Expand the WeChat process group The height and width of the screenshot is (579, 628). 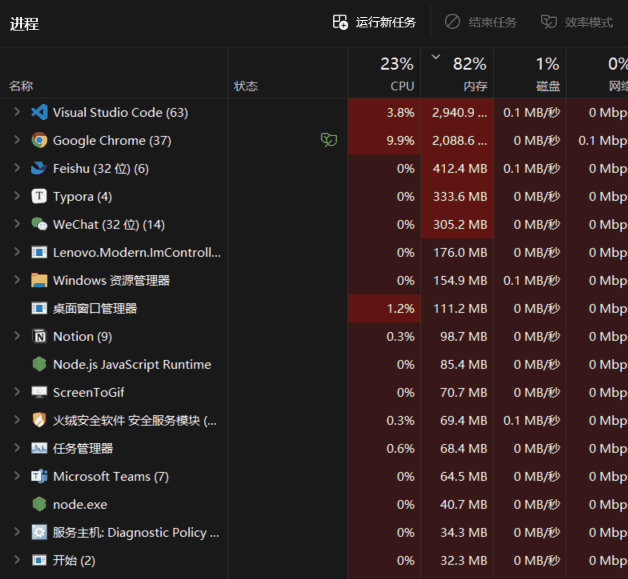tap(17, 223)
